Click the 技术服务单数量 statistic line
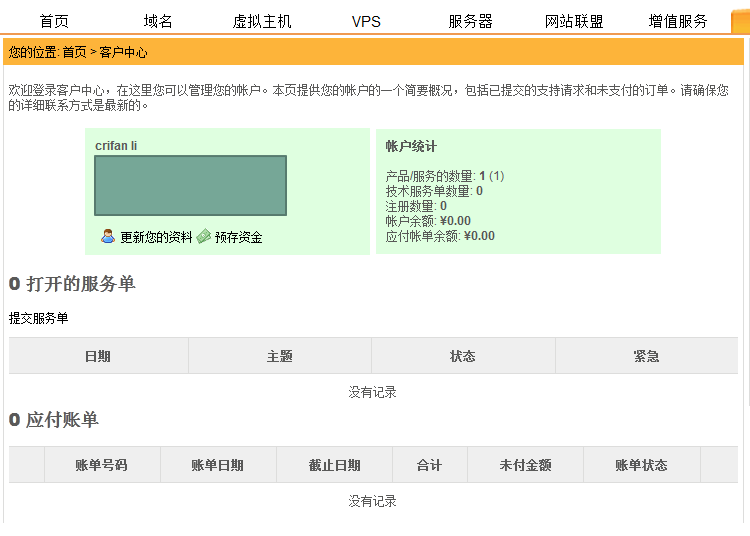Screen dimensions: 750x536 click(x=434, y=191)
